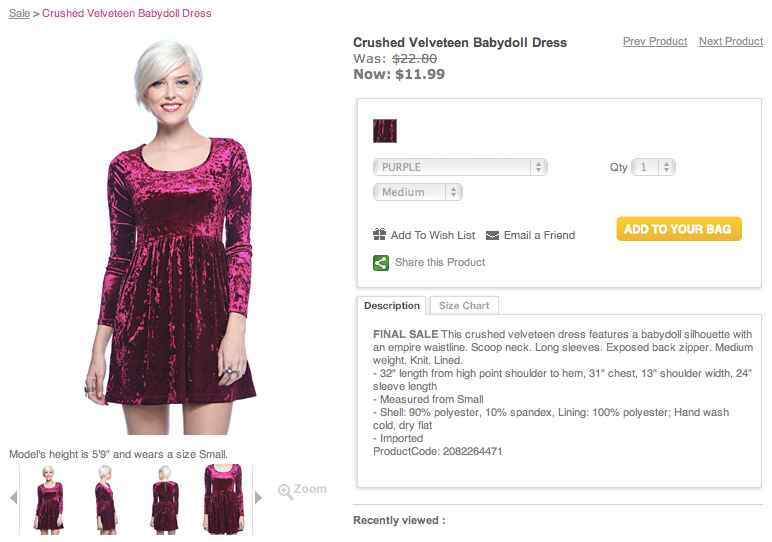
Task: Click the green Share this Product icon
Action: click(x=381, y=263)
